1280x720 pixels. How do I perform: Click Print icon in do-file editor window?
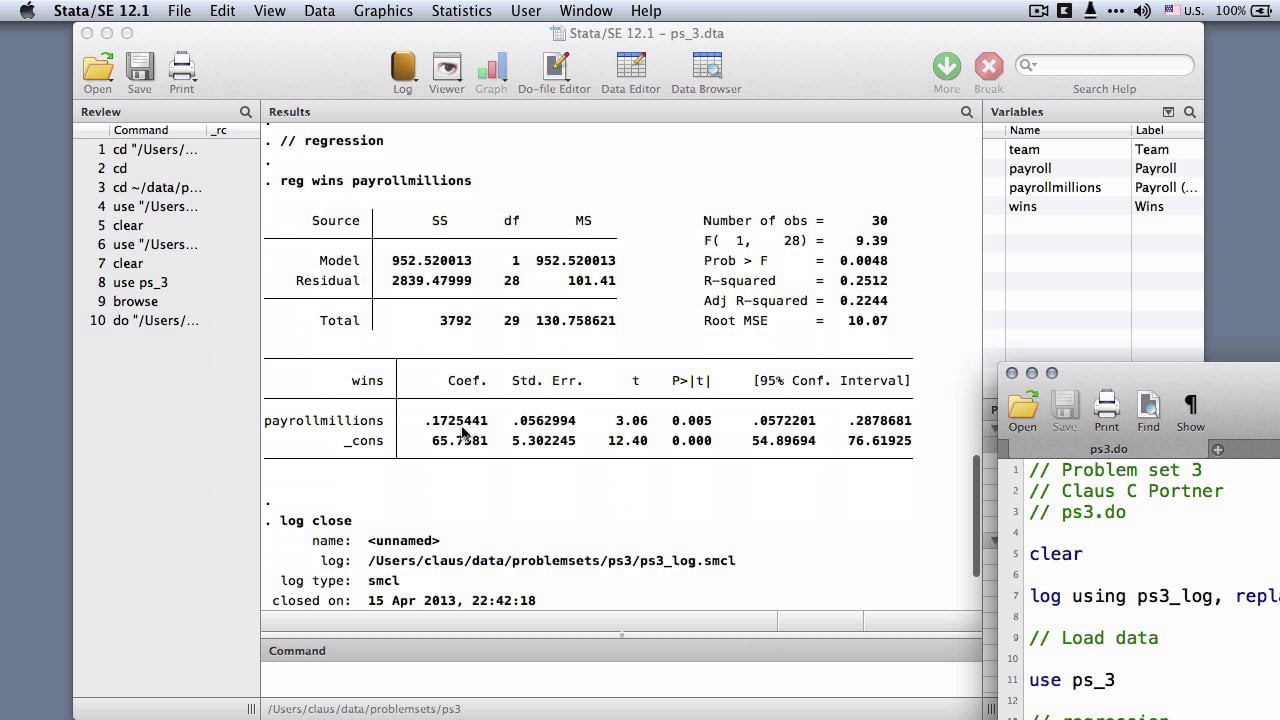[1107, 406]
